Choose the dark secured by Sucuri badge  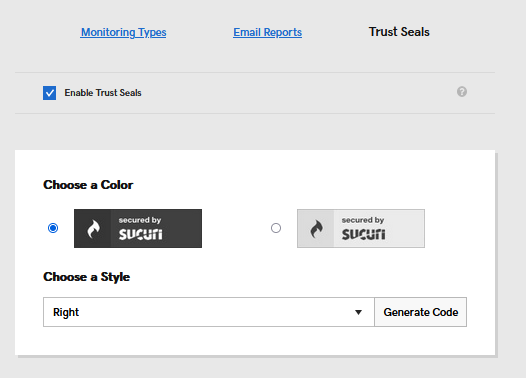(138, 228)
